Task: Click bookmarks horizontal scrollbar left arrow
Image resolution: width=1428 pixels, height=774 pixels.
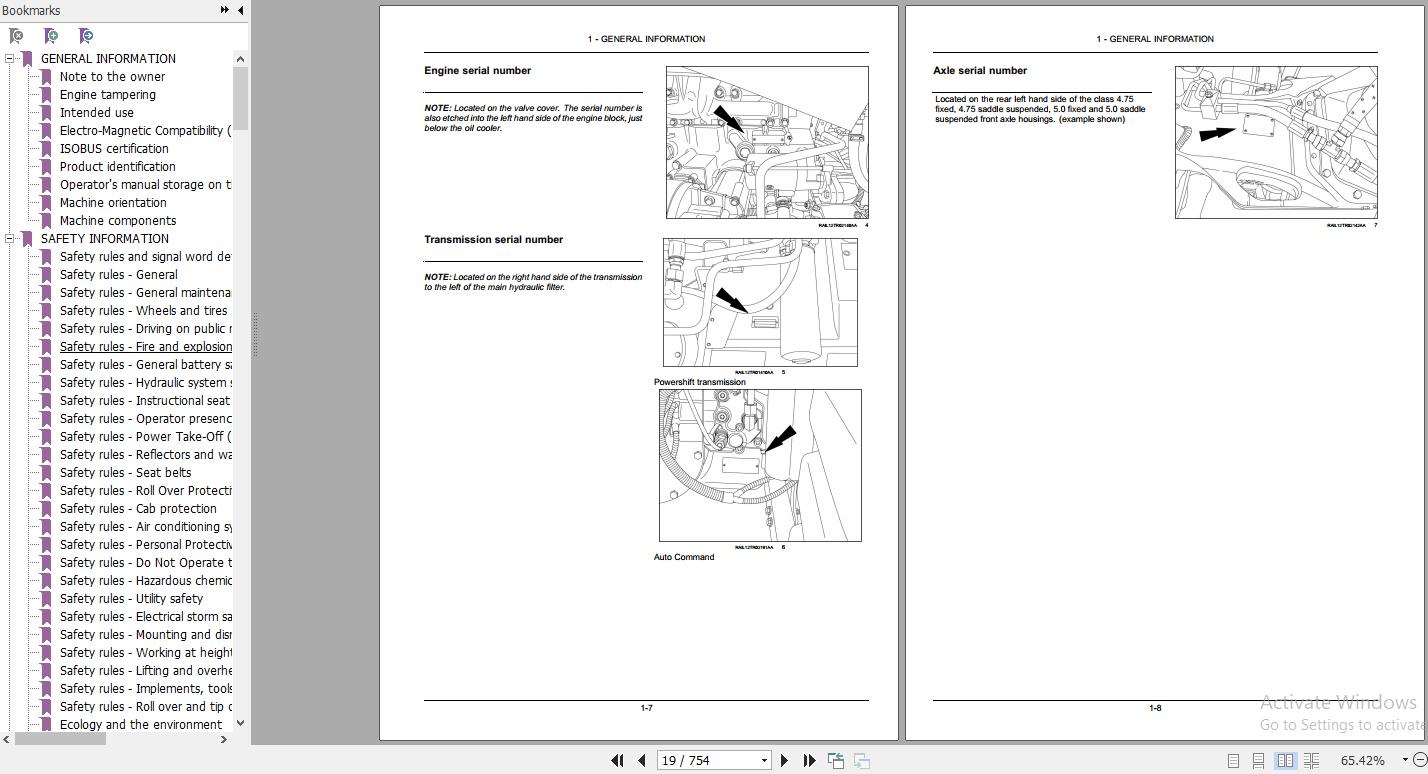Action: [8, 739]
